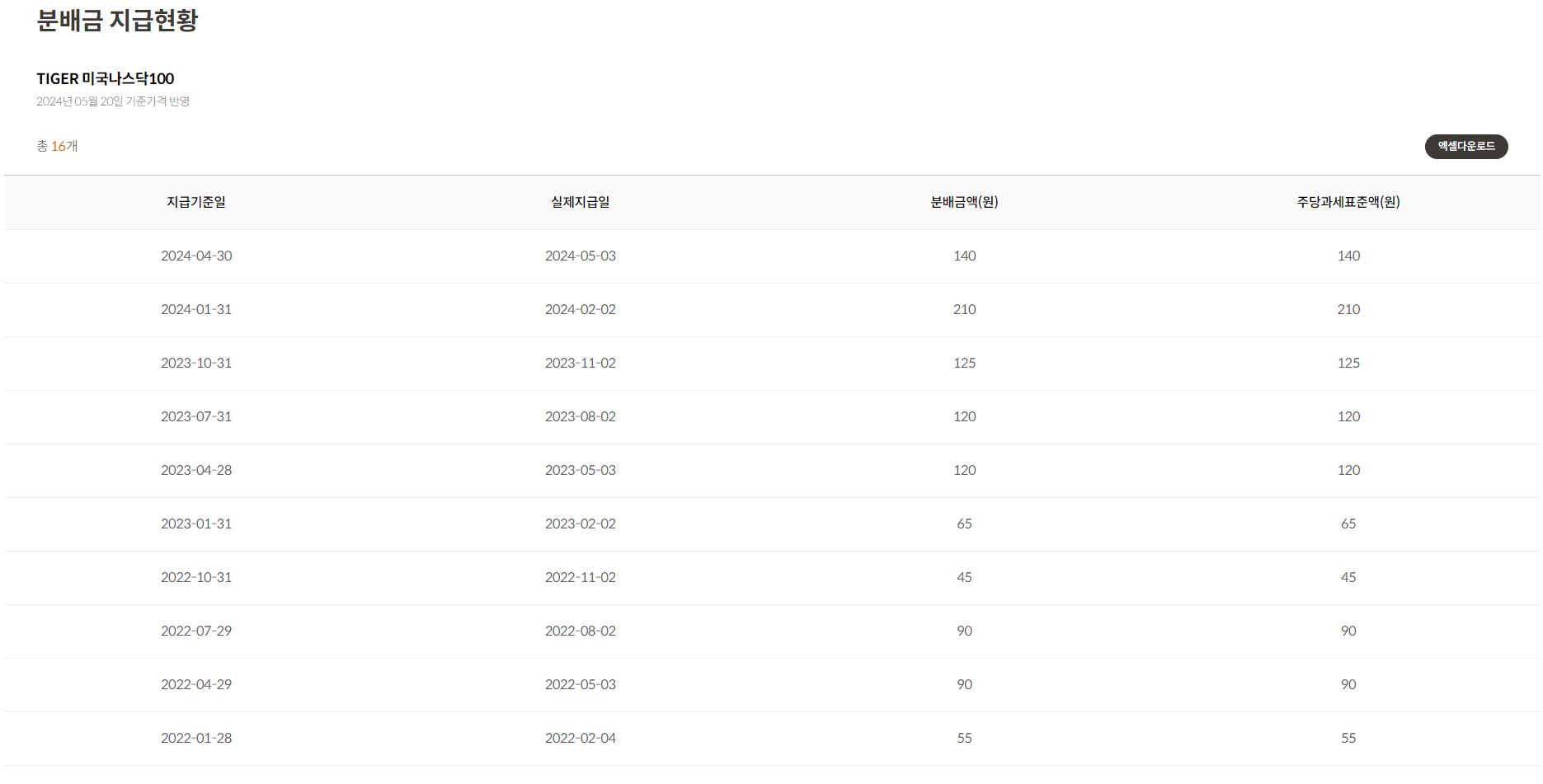Select the payment date 2022-05-03
1543x784 pixels.
pos(581,684)
